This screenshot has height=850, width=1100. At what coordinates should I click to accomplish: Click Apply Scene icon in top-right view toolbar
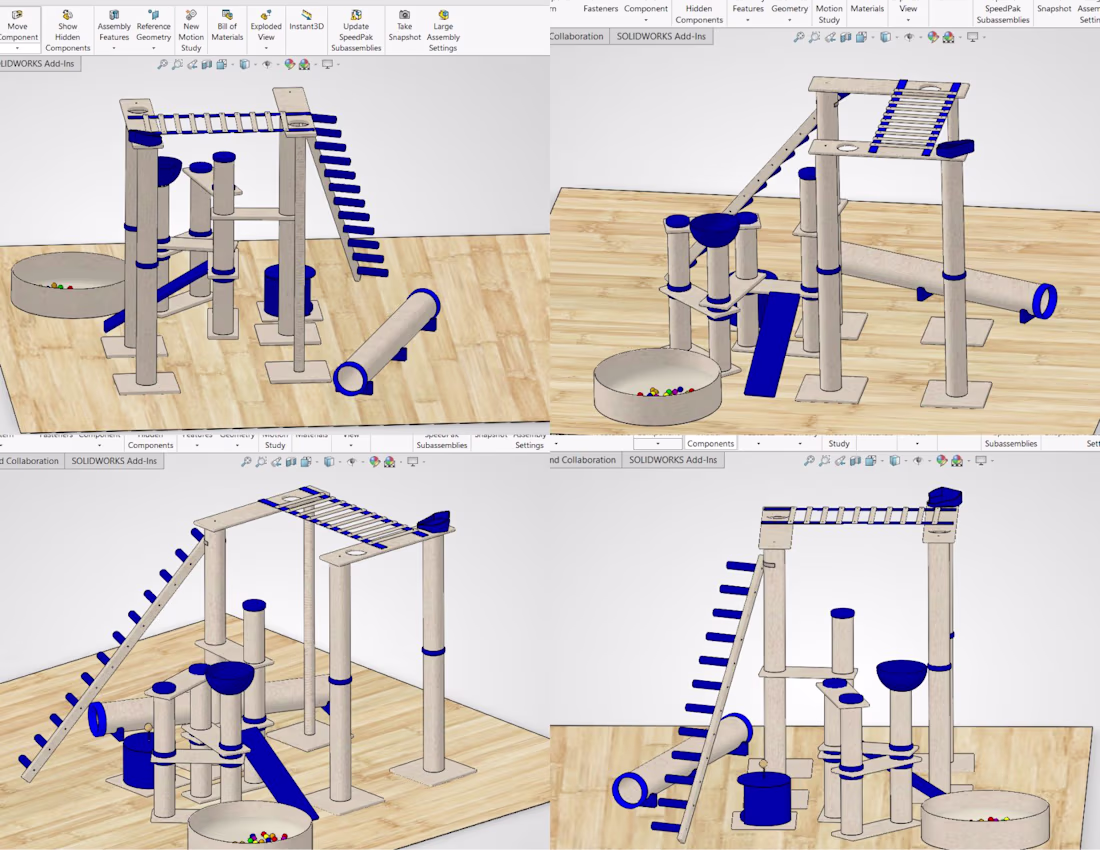tap(948, 37)
